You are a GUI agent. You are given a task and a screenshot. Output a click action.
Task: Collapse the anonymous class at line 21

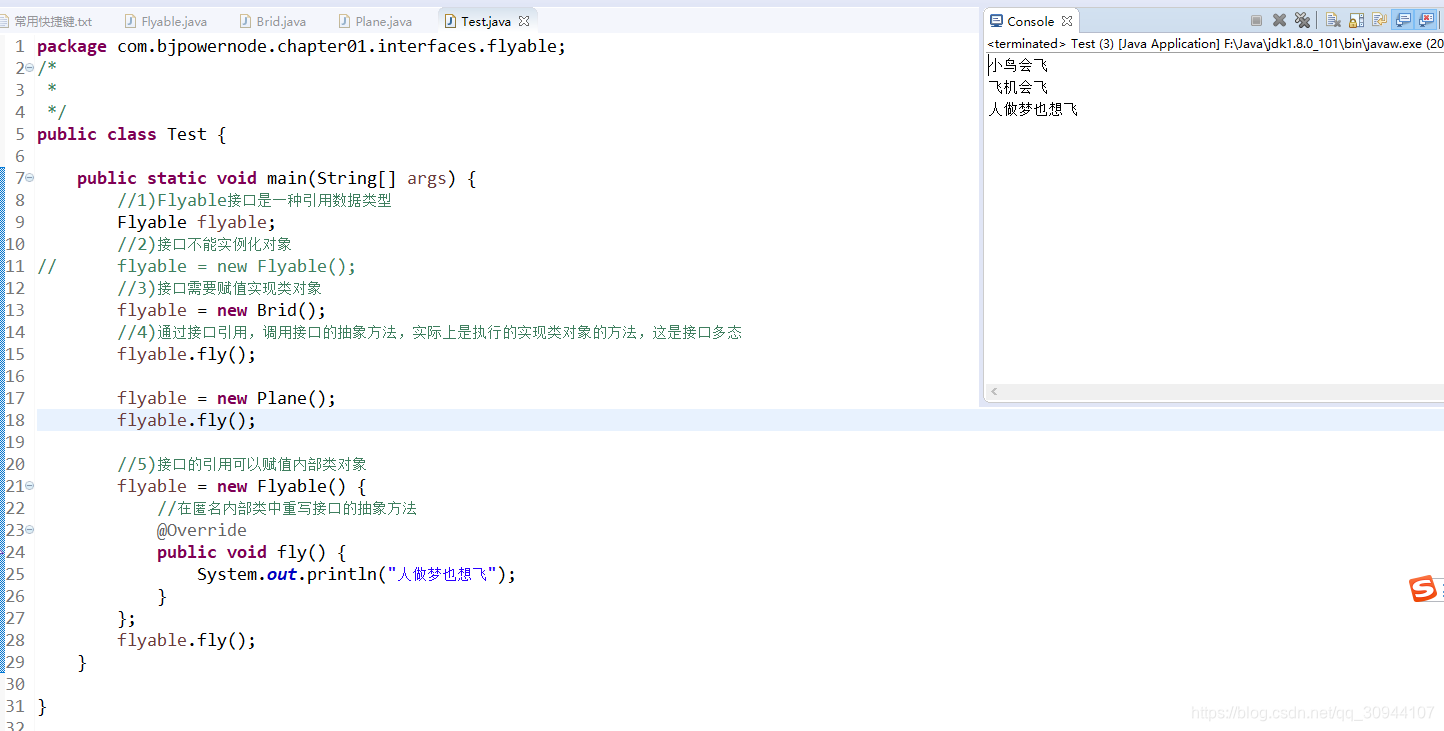click(29, 486)
